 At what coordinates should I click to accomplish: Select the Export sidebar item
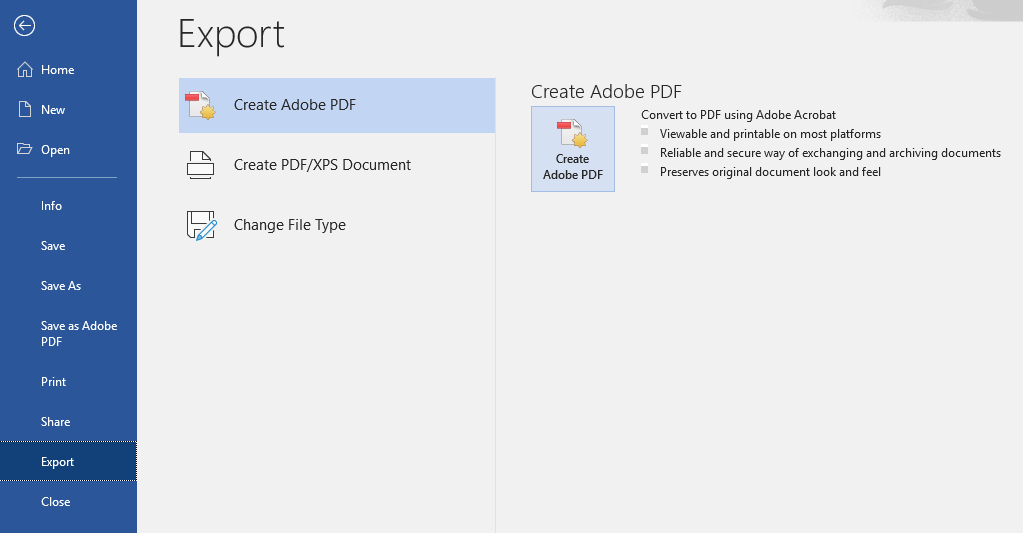pos(69,461)
